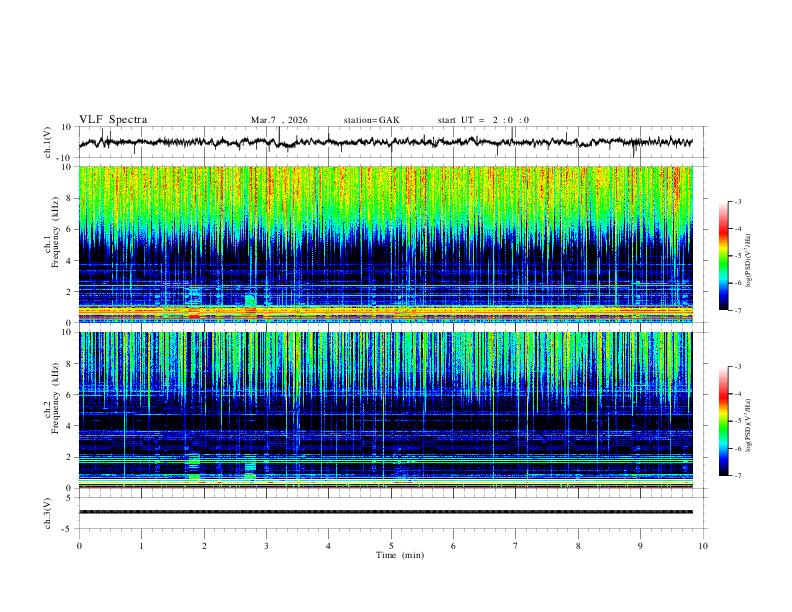
Task: Click the 'ch.1(V)' waveform axis label
Action: pos(48,142)
